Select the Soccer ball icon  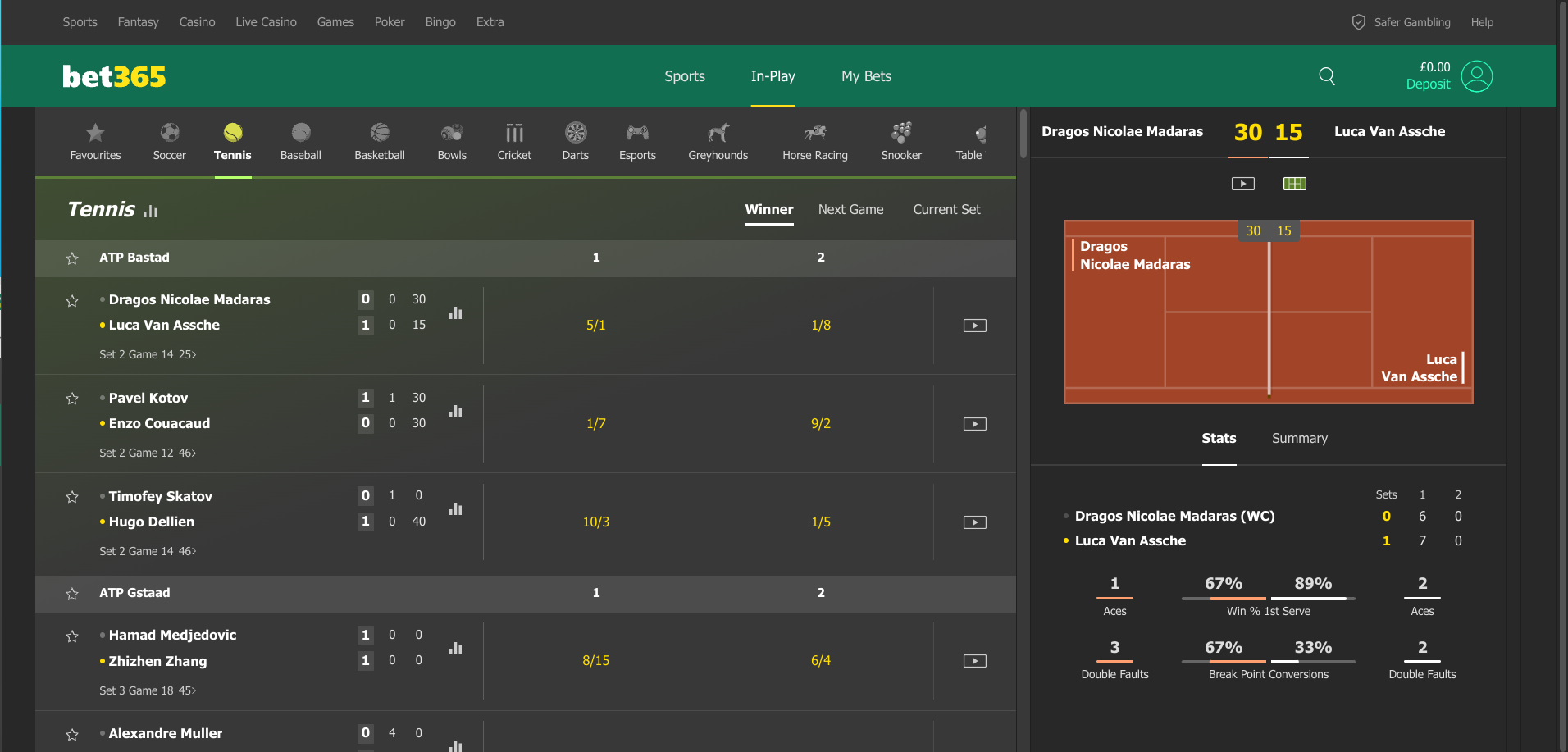(169, 132)
